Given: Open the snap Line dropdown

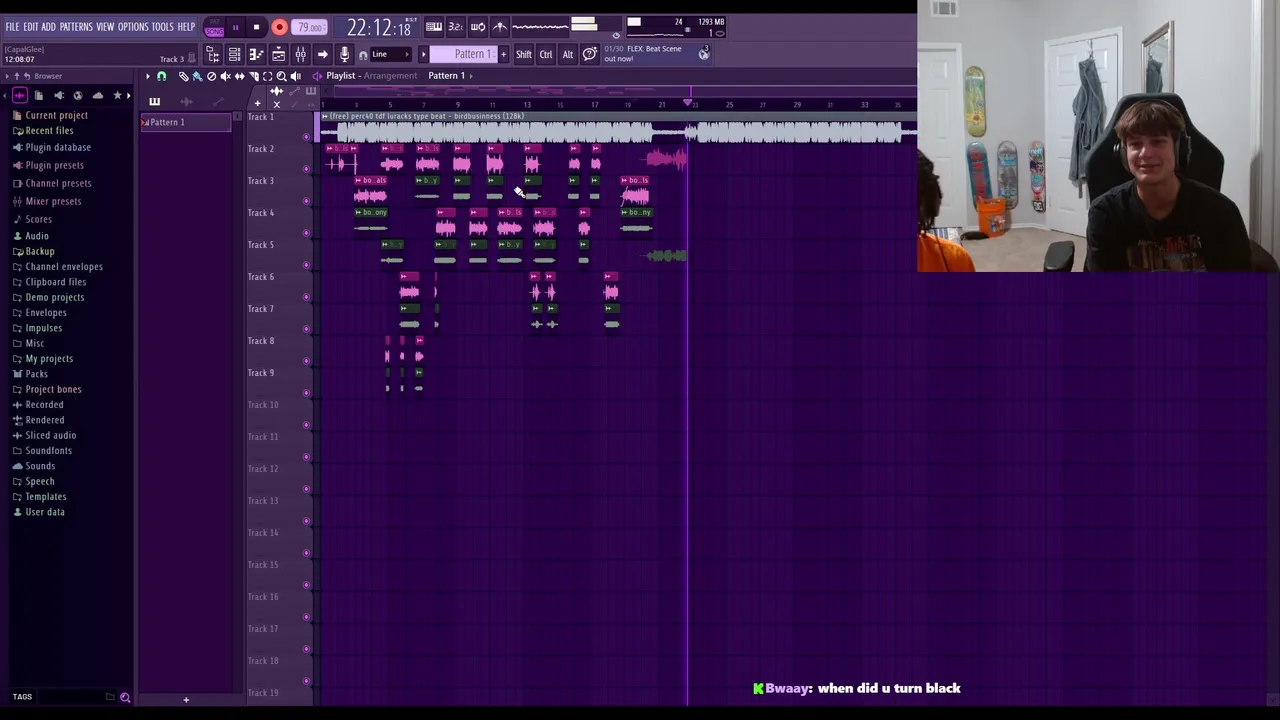Looking at the screenshot, I should pyautogui.click(x=391, y=54).
